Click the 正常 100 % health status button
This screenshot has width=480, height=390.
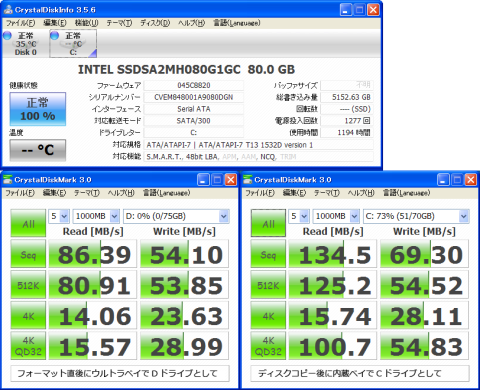click(x=38, y=109)
